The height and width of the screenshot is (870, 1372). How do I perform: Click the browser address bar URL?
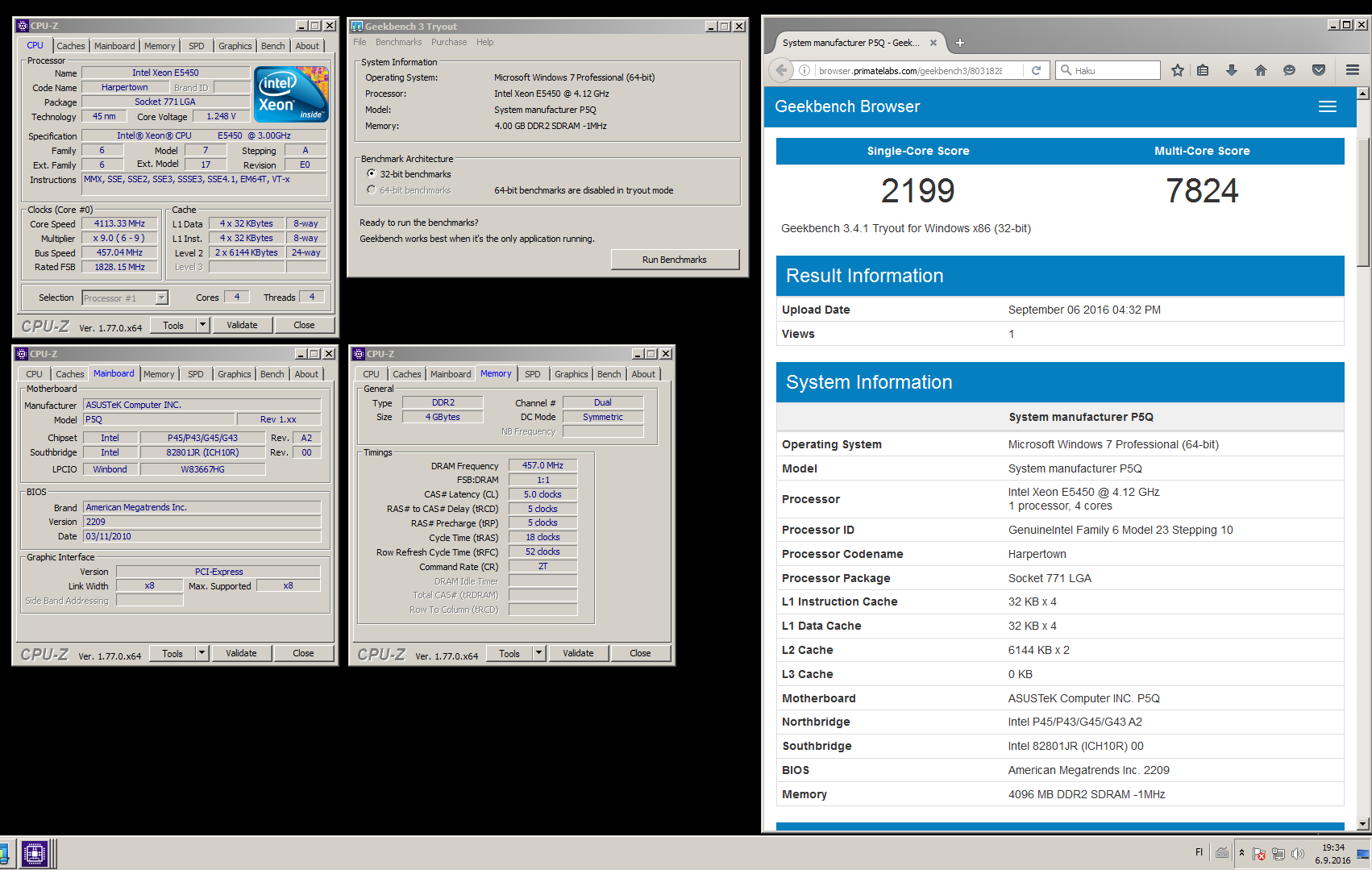(911, 70)
